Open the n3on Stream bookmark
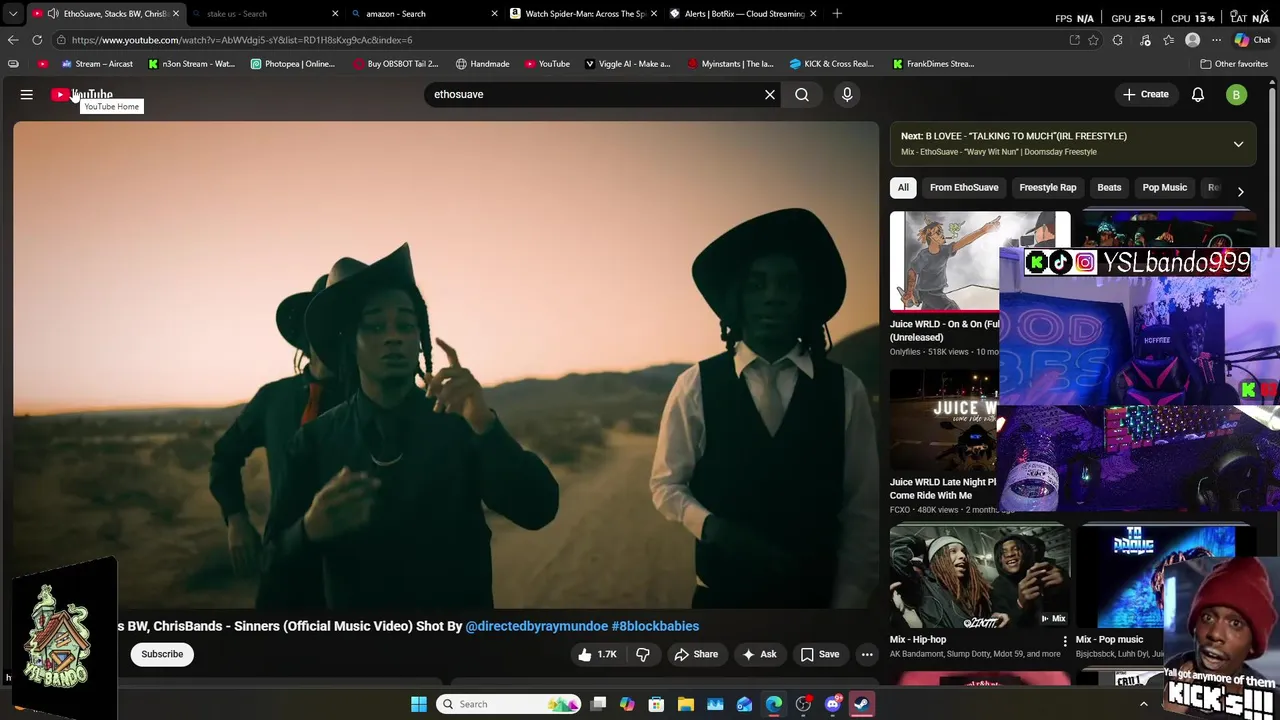The width and height of the screenshot is (1280, 720). coord(191,64)
